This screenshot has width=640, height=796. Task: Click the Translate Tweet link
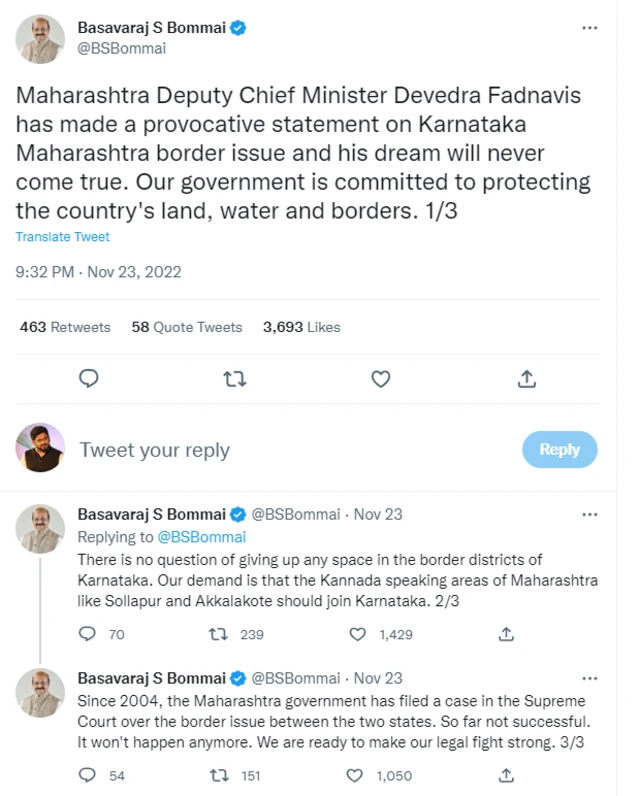[x=63, y=237]
